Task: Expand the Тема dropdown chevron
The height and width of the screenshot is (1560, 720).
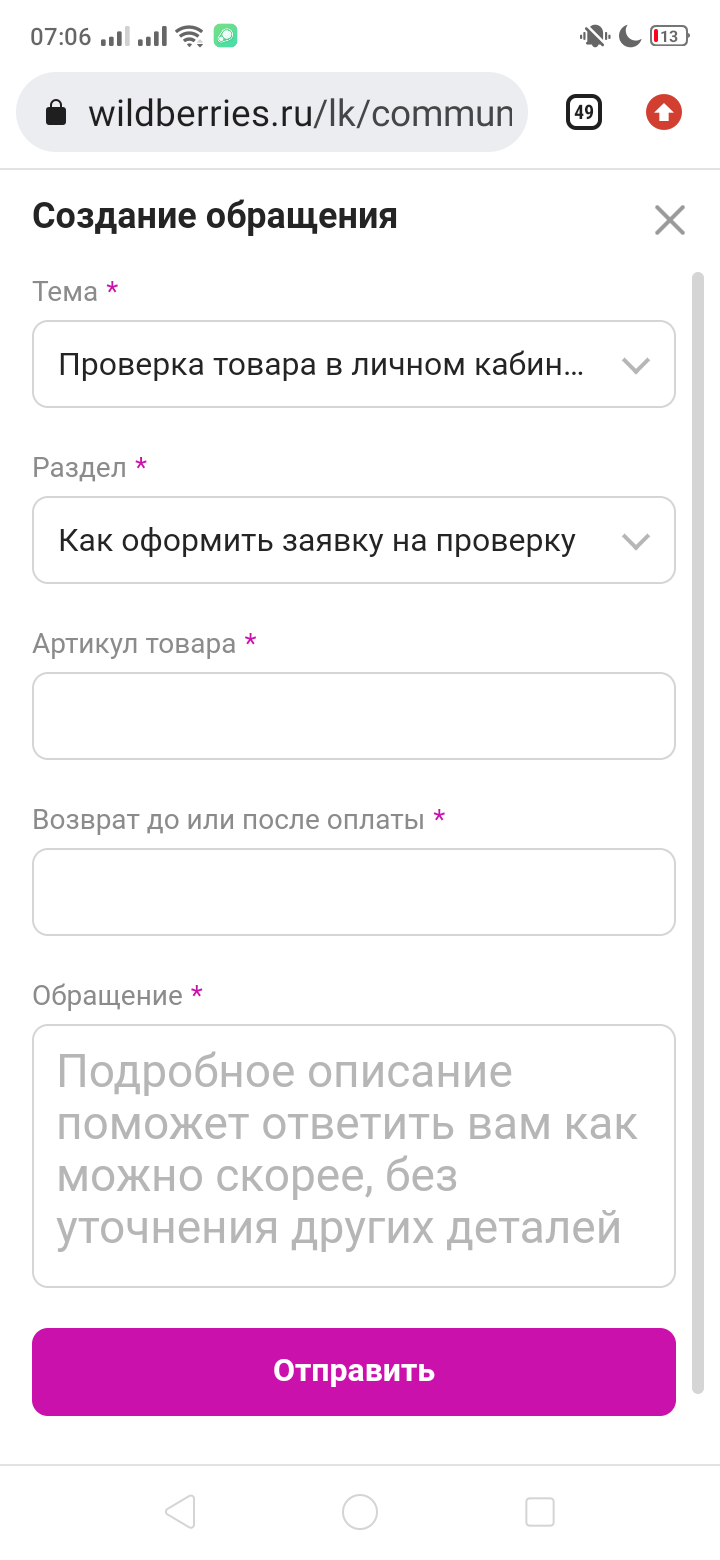Action: tap(636, 365)
